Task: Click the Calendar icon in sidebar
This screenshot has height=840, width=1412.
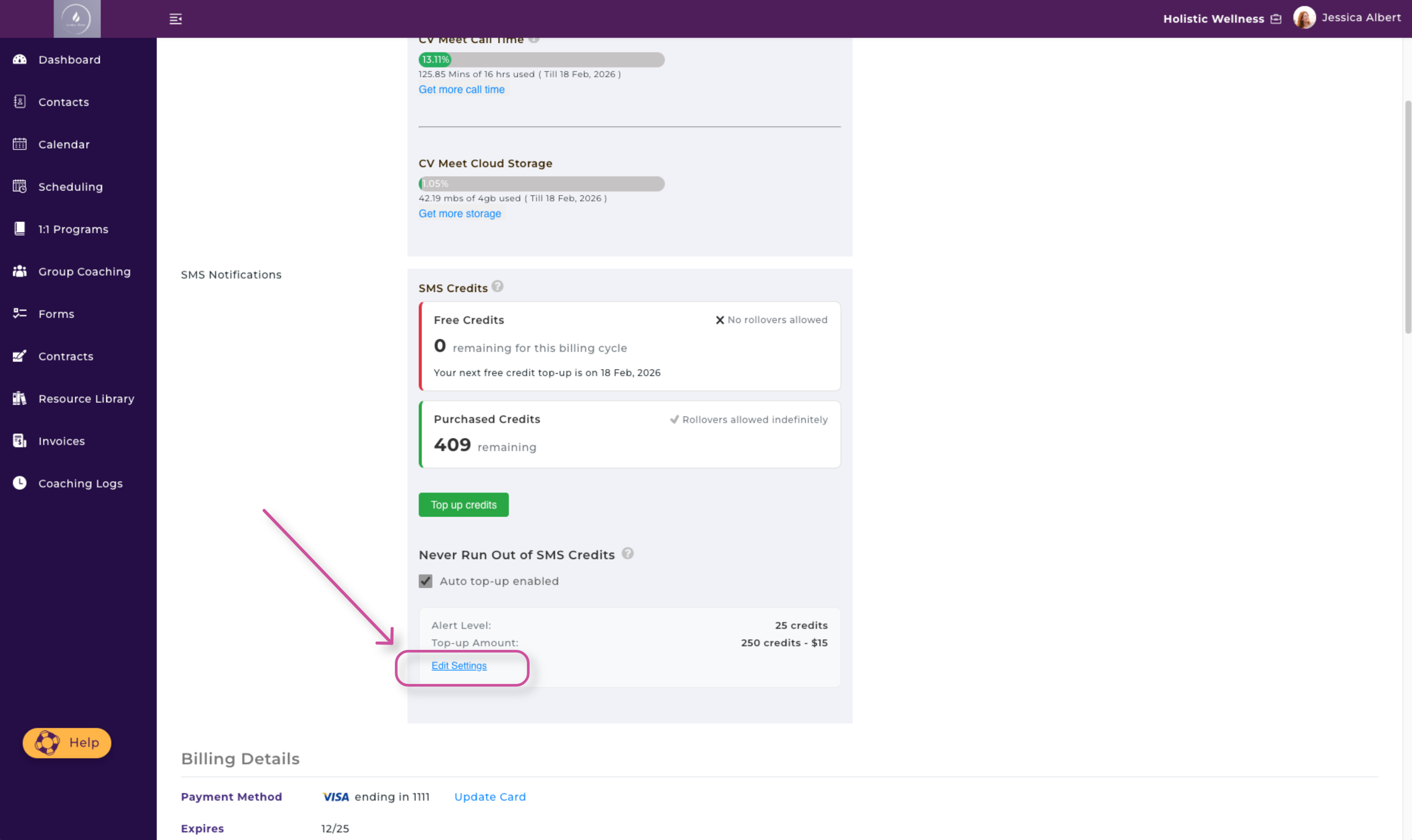Action: [20, 144]
